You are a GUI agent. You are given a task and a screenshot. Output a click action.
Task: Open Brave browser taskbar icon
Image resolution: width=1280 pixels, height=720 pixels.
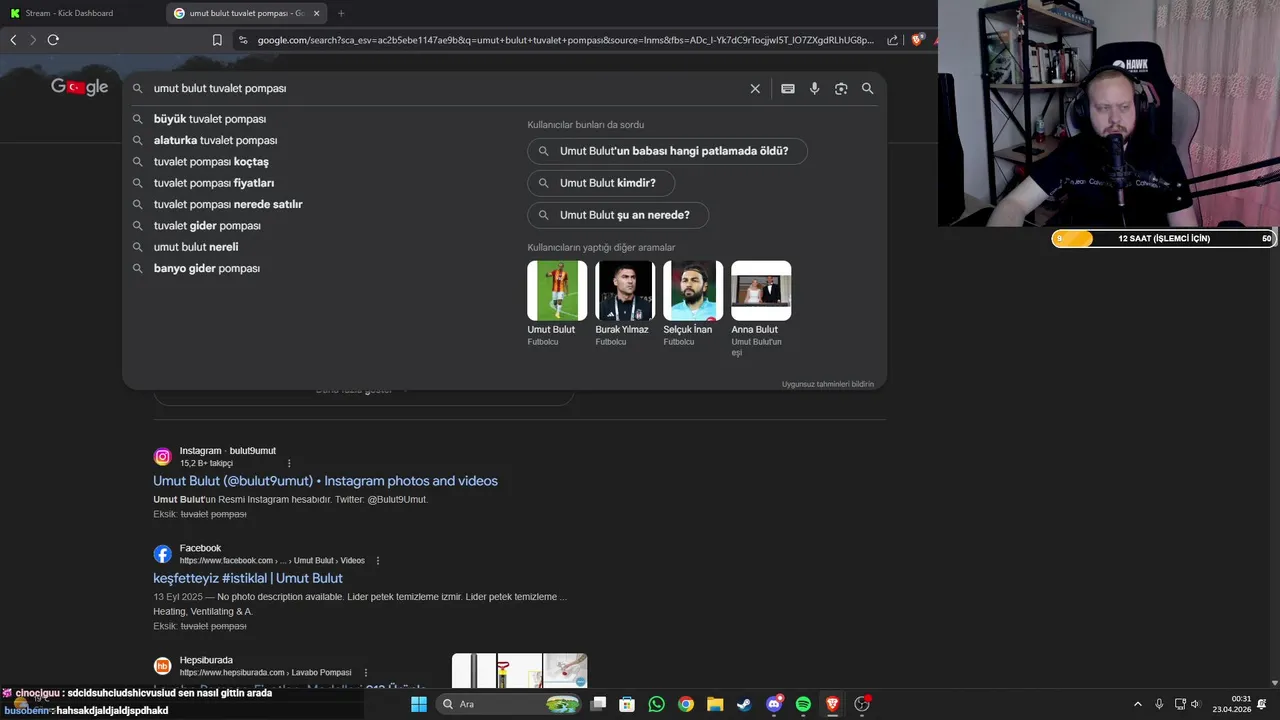(832, 704)
